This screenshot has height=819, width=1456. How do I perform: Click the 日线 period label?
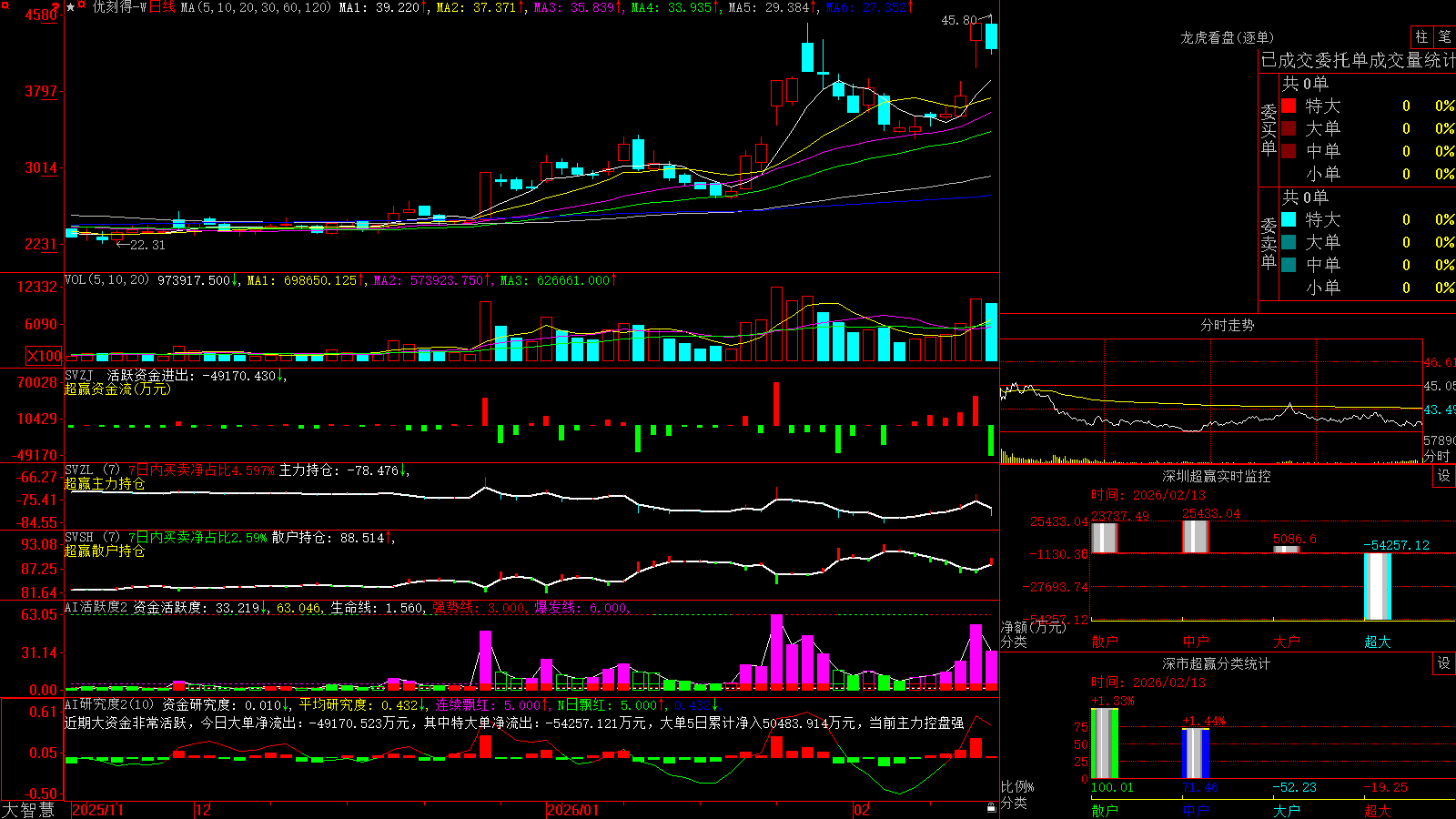coord(163,7)
